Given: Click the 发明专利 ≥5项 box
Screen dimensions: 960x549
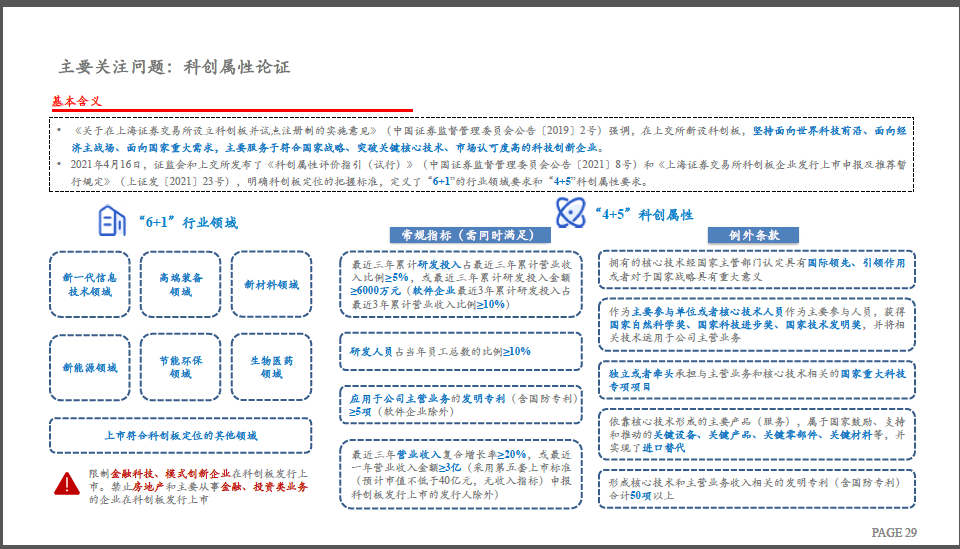Looking at the screenshot, I should [461, 405].
